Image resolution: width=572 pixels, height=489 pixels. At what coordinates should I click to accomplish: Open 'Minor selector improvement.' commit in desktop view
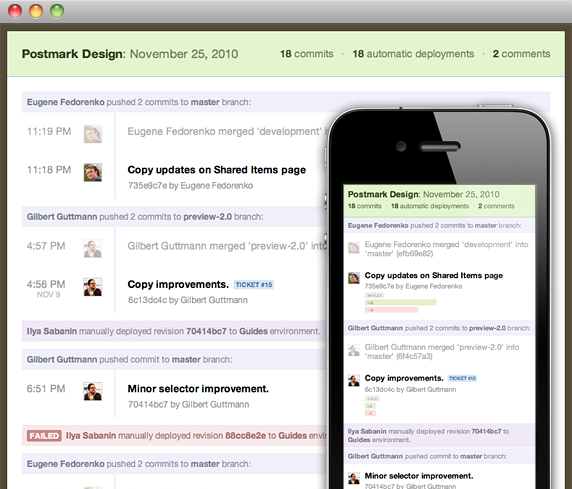coord(198,389)
